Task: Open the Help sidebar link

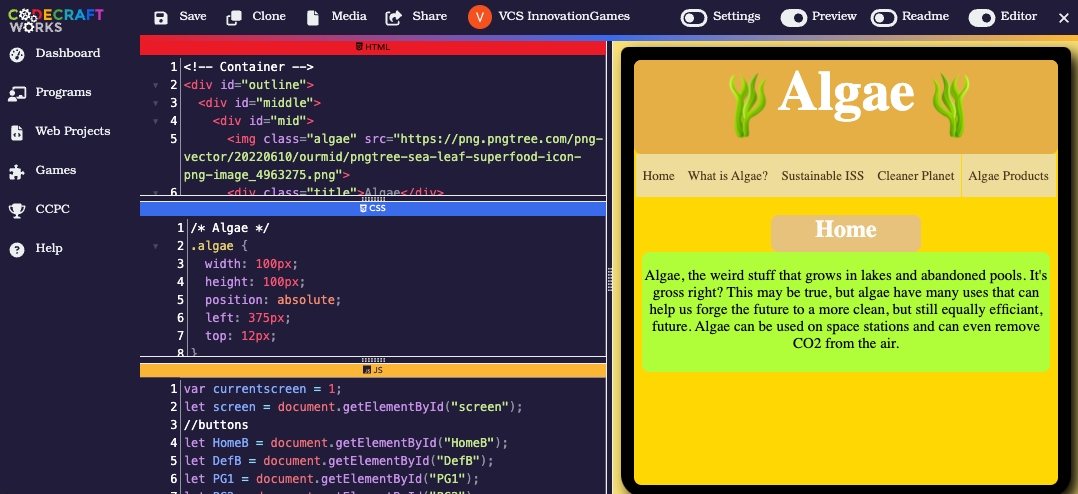Action: 49,249
